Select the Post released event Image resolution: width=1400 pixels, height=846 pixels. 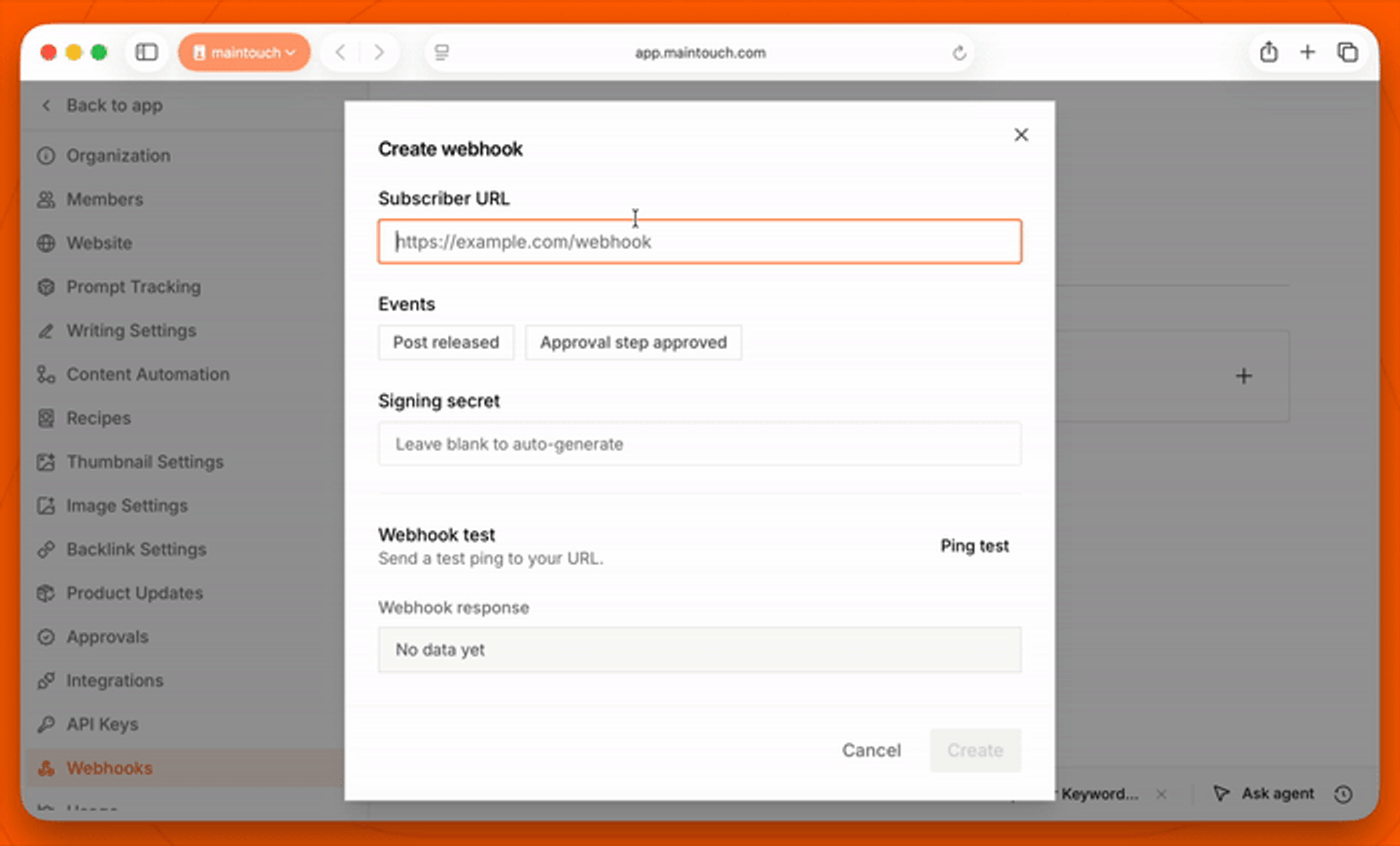pyautogui.click(x=445, y=342)
